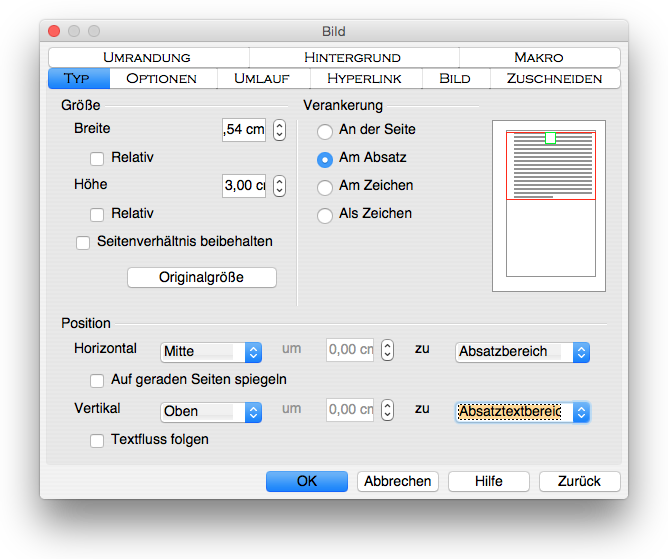This screenshot has height=559, width=668.
Task: Select An der Seite anchoring
Action: coord(325,131)
